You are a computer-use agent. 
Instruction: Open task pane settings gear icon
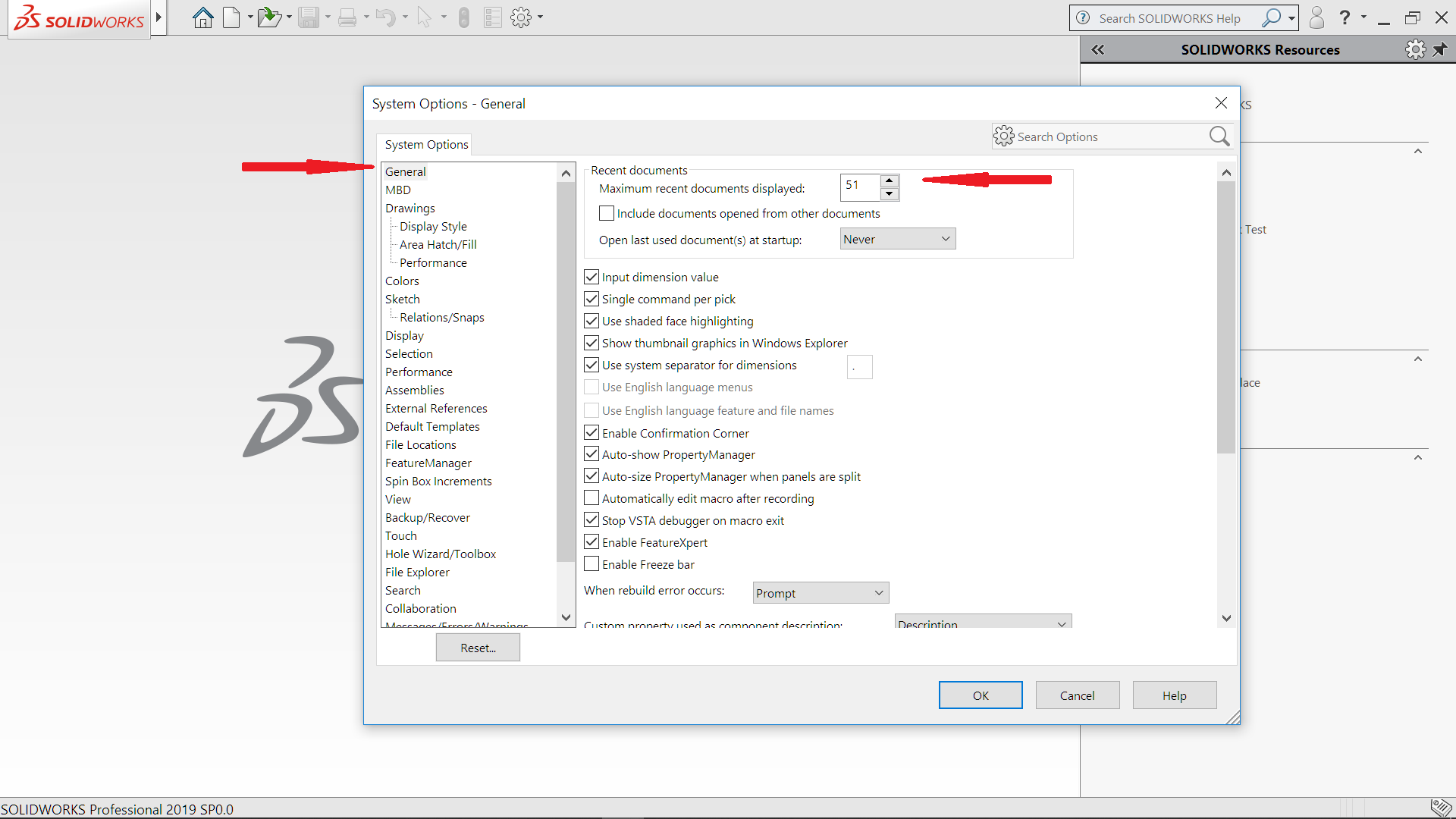pos(1415,50)
